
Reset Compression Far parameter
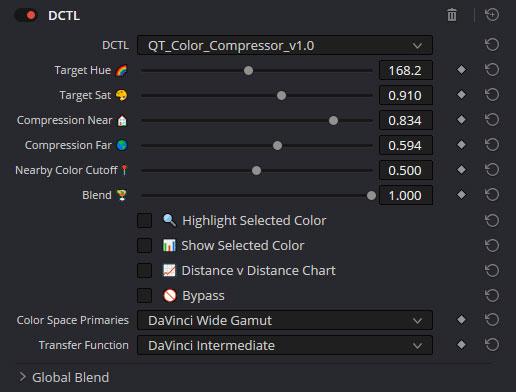click(x=492, y=145)
